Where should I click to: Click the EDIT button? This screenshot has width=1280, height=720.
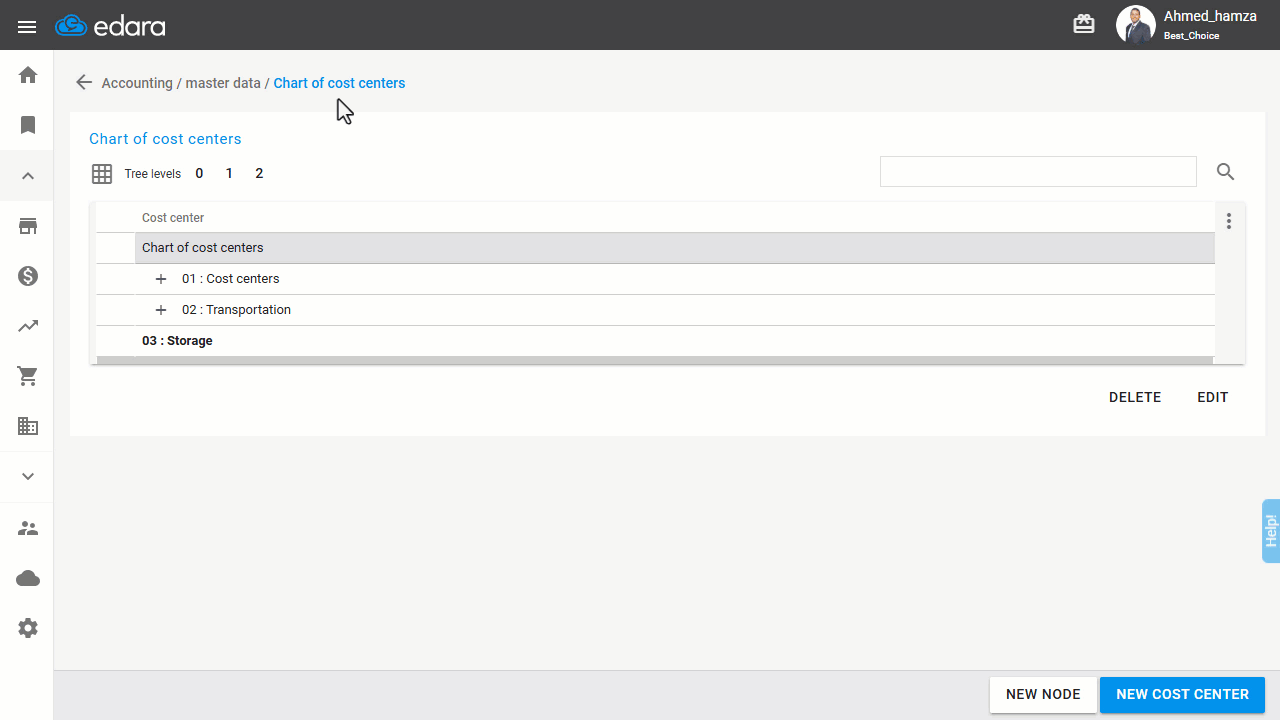tap(1213, 397)
